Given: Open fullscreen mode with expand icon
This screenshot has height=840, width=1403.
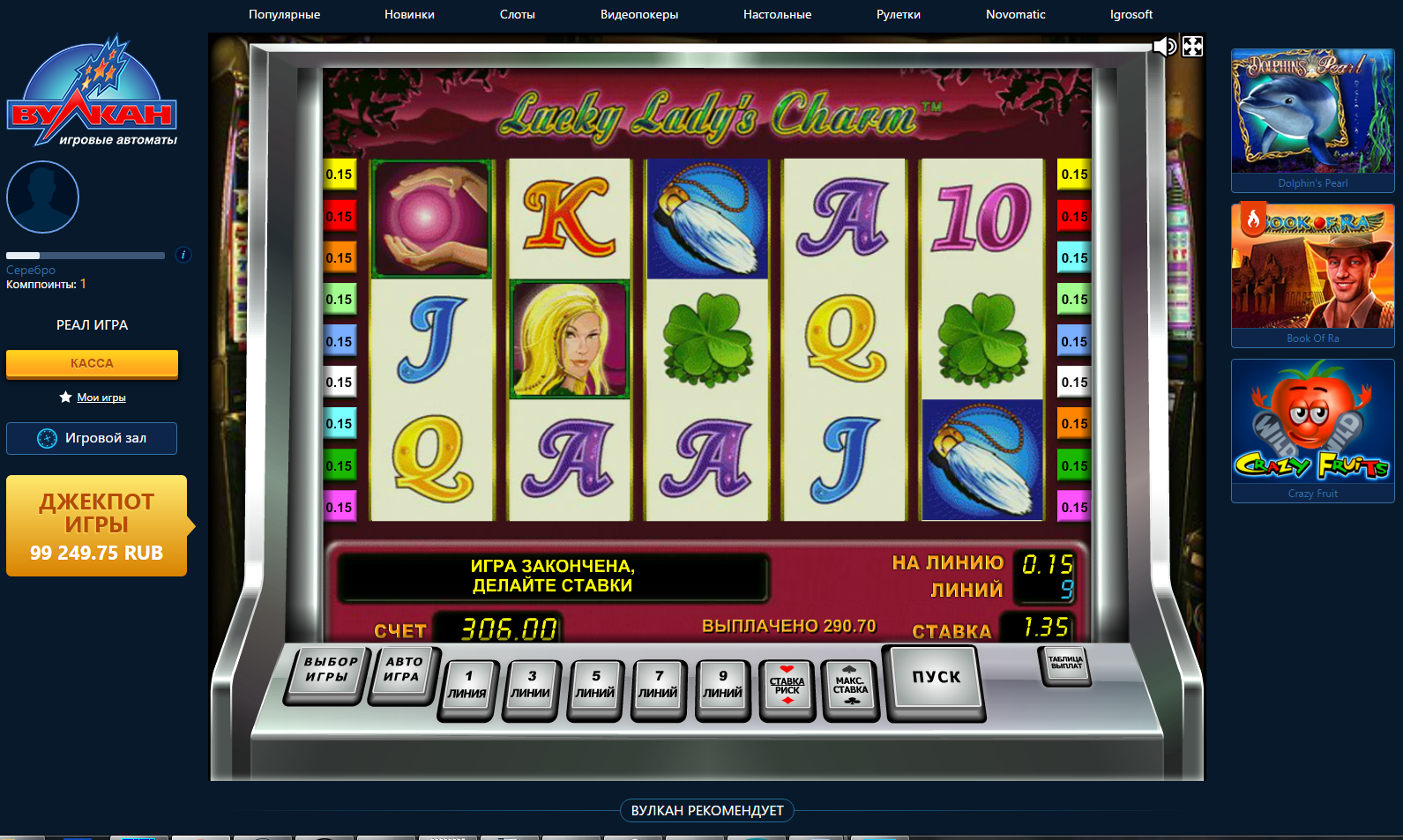Looking at the screenshot, I should 1192,46.
